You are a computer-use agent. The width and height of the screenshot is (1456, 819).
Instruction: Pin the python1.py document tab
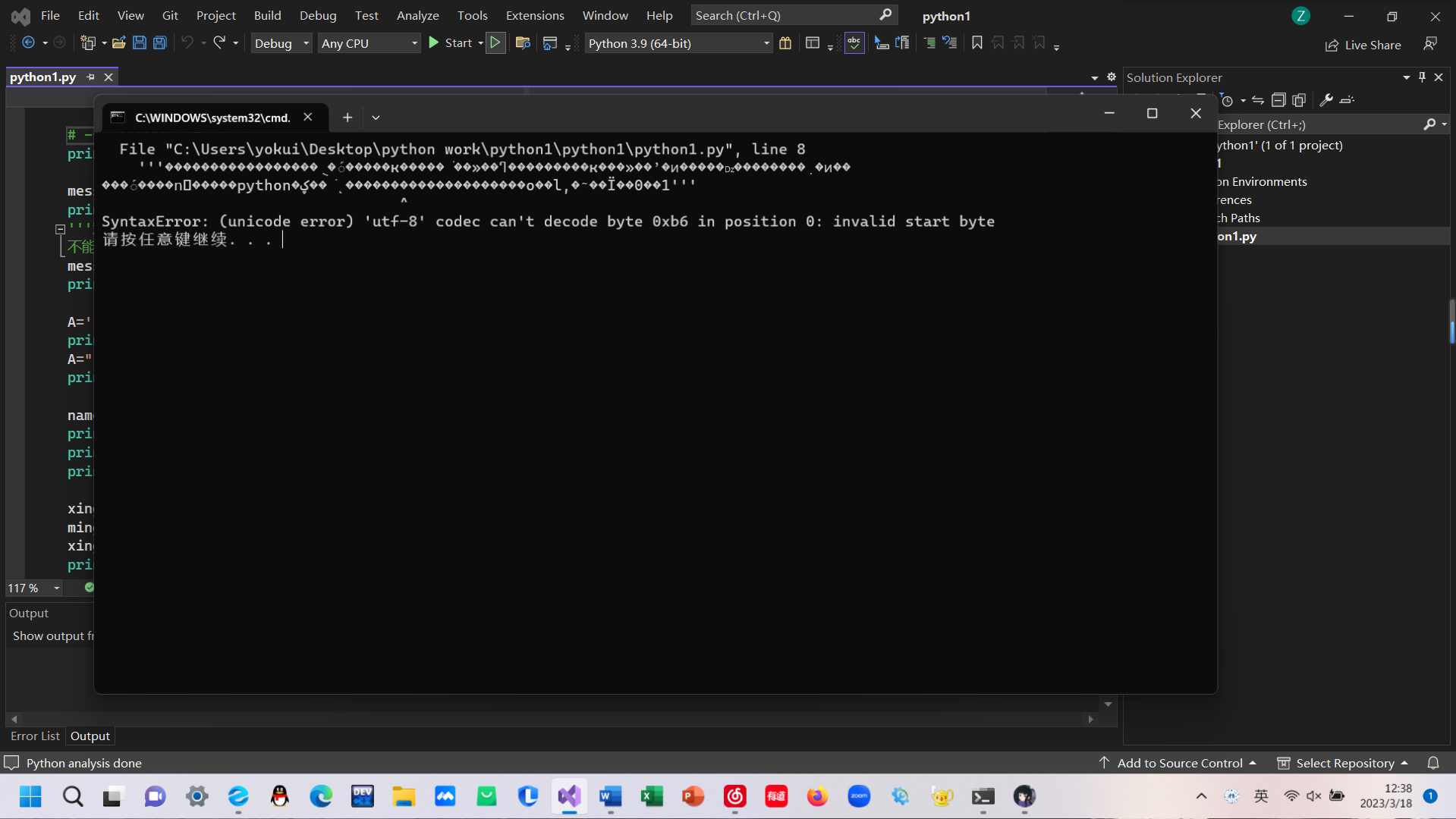pos(90,77)
